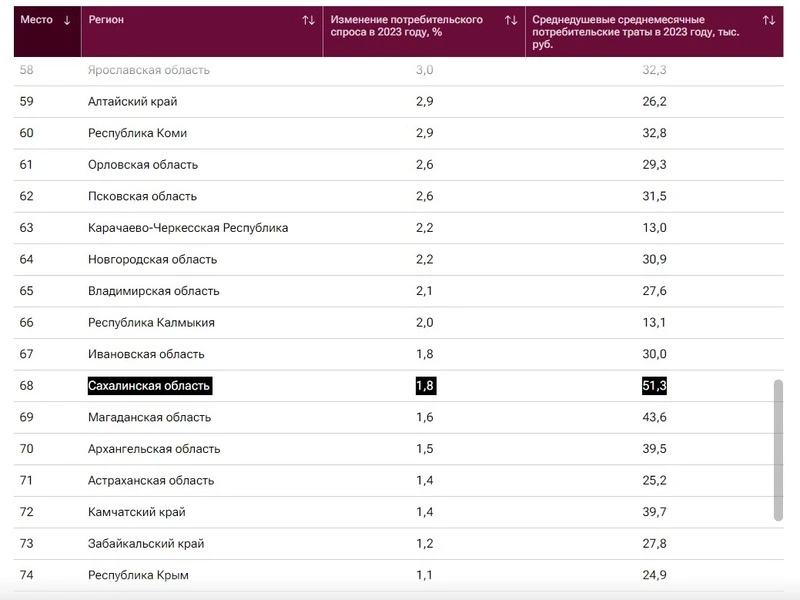800x600 pixels.
Task: Click the rank number 65 cell
Action: point(27,291)
